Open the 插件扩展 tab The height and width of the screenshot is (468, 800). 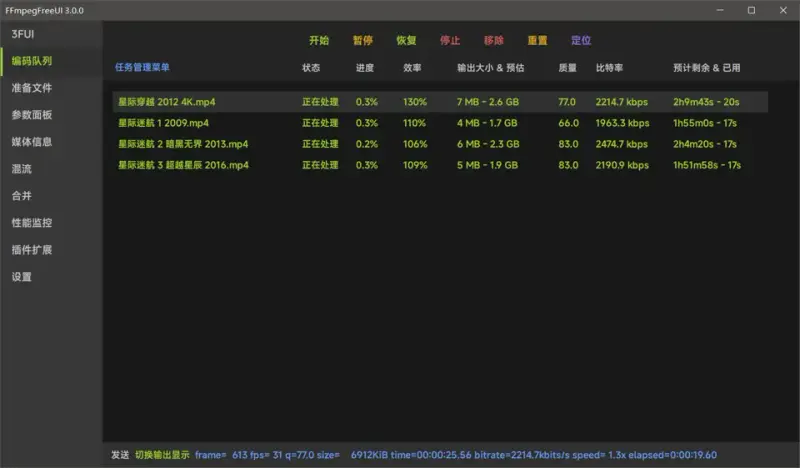tap(32, 250)
